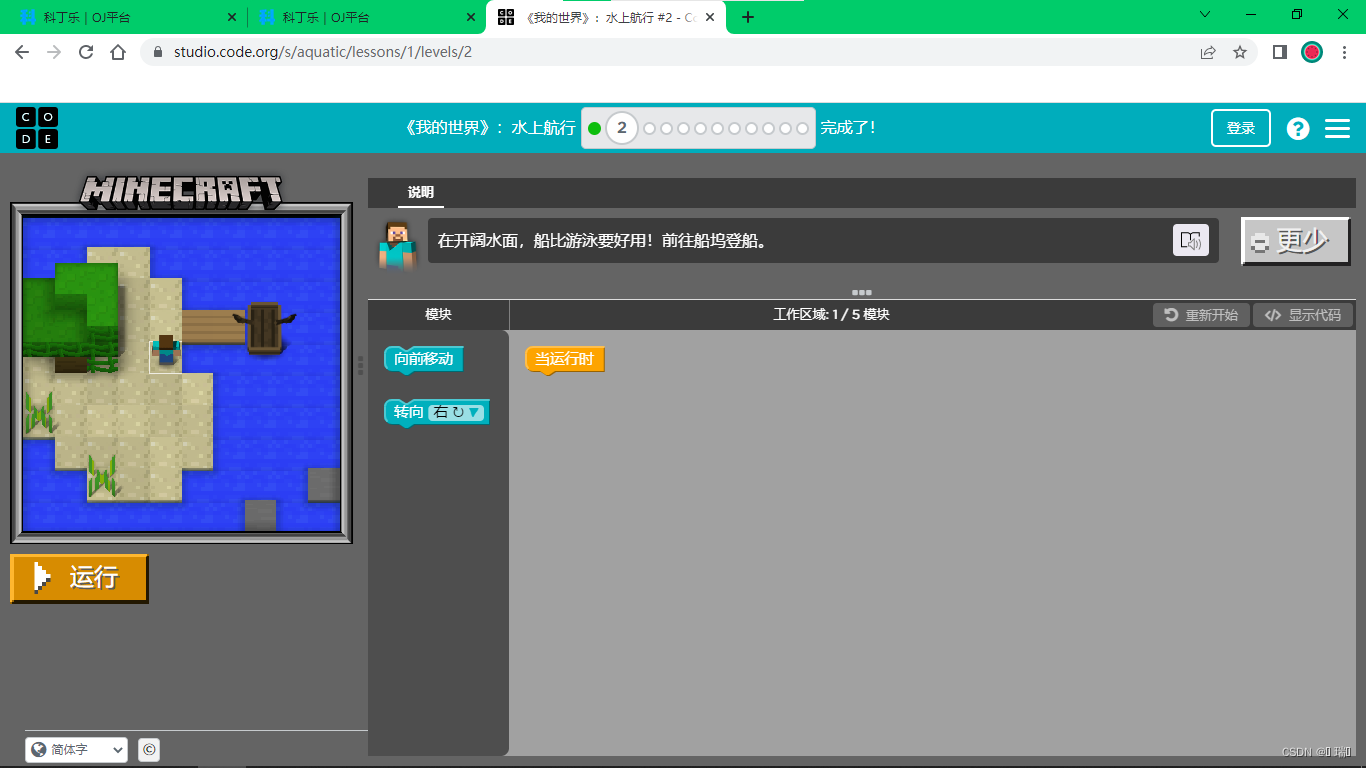Click the browser back arrow

point(22,52)
